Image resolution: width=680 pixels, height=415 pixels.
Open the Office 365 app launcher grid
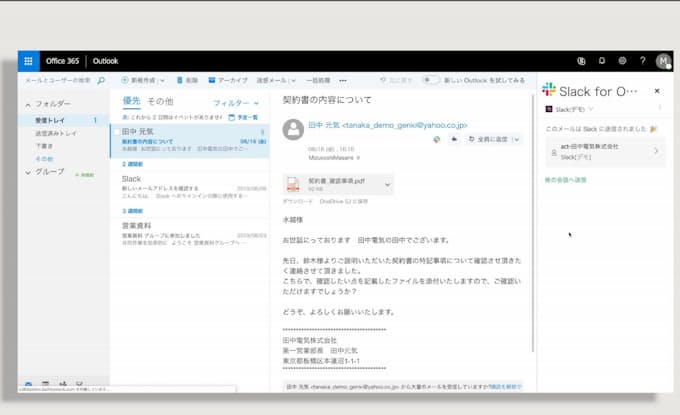(x=28, y=60)
